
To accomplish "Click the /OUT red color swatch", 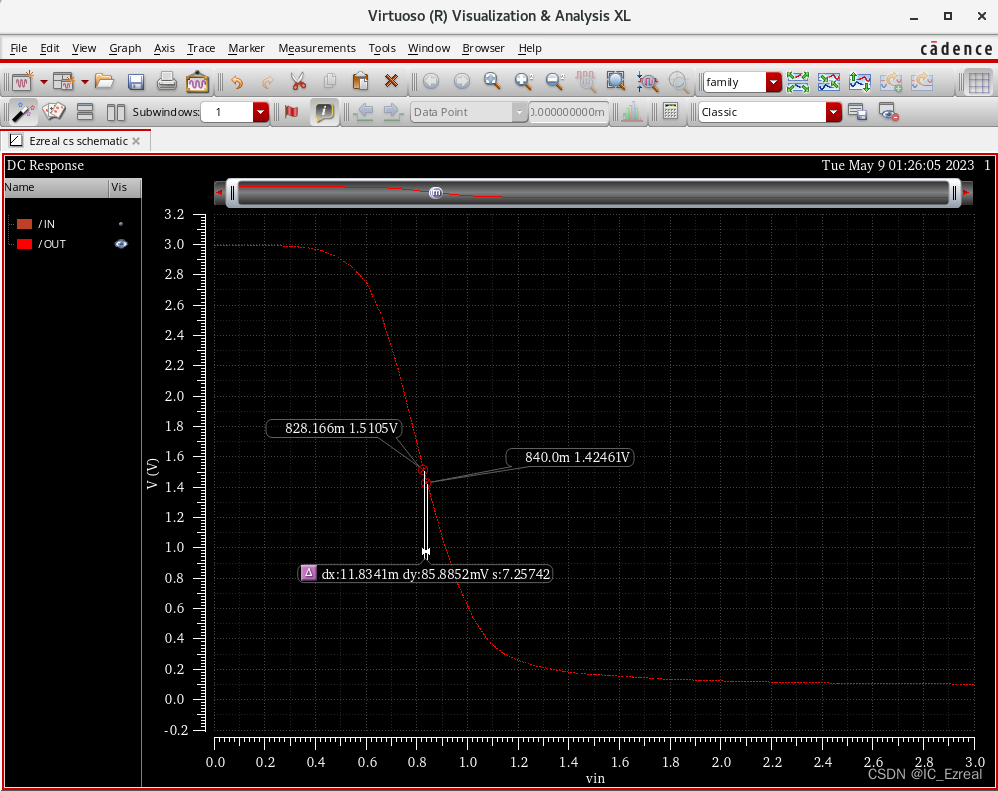I will point(25,244).
